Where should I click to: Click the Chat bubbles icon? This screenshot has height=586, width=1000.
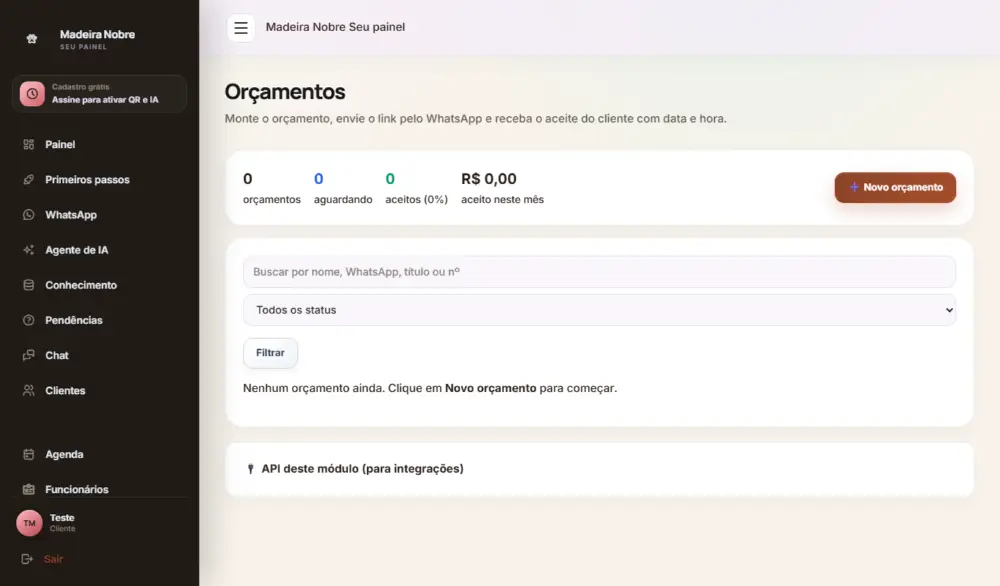29,355
